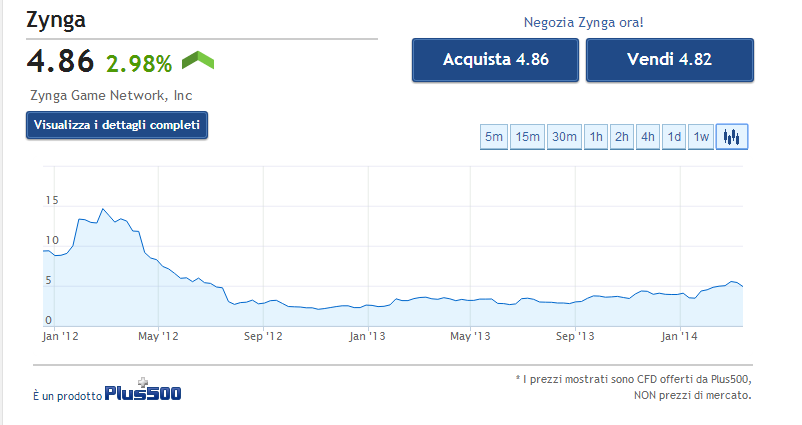Set chart timeframe to 4h
Viewport: 802px width, 425px height.
point(648,137)
